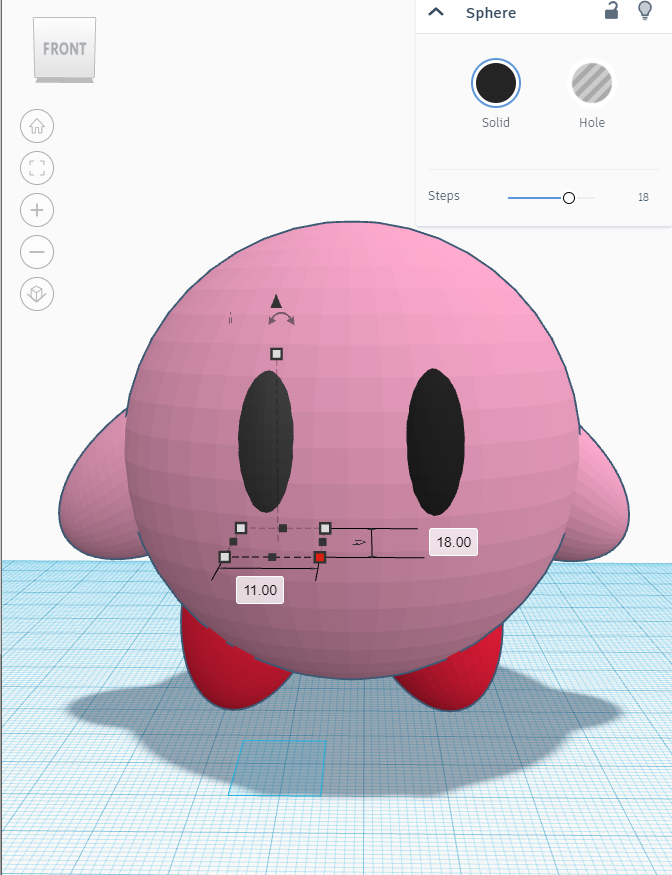Zoom in with the plus button
This screenshot has height=875, width=672.
(37, 210)
